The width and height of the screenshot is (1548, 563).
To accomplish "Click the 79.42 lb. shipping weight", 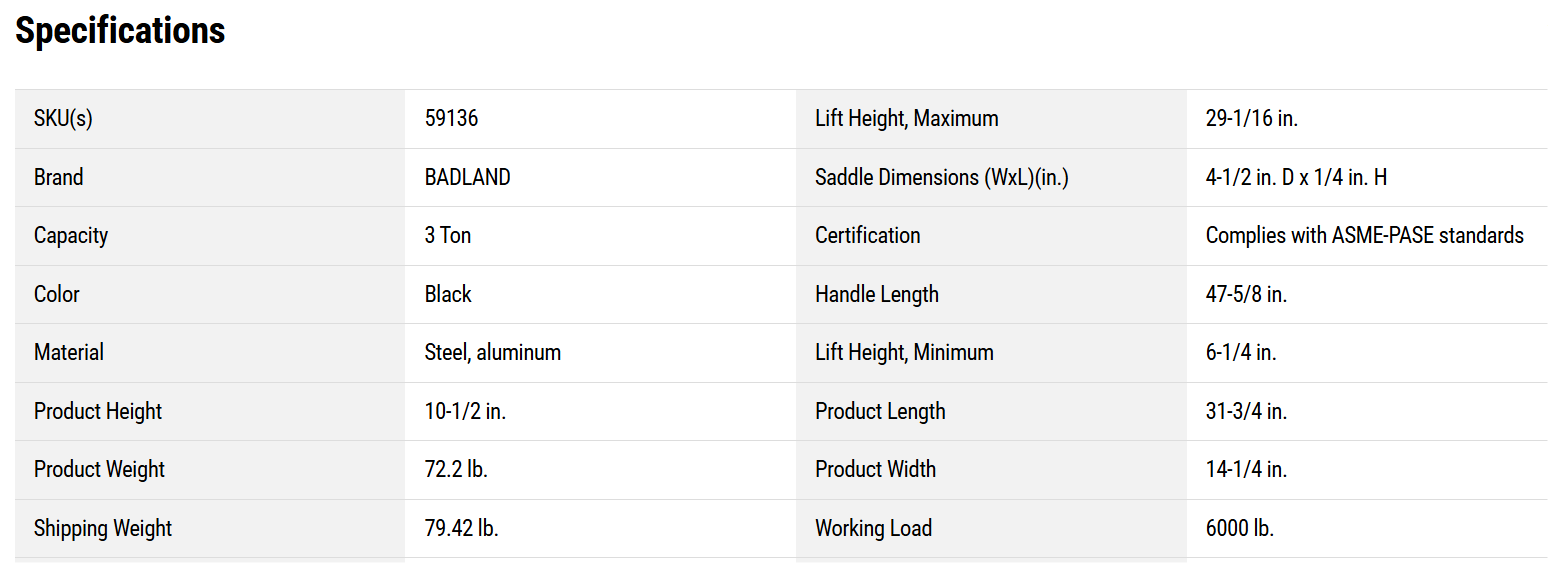I will click(x=461, y=528).
